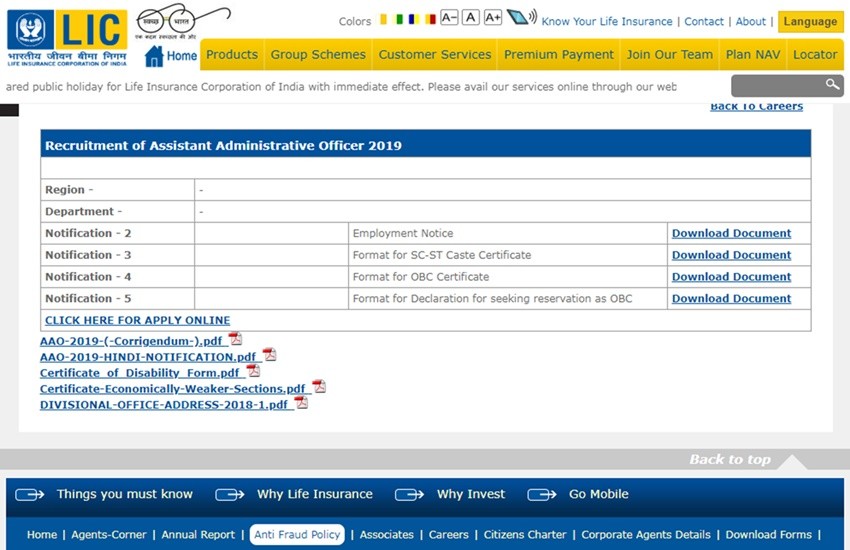This screenshot has height=550, width=850.
Task: Expand Why Life Insurance section
Action: (294, 494)
